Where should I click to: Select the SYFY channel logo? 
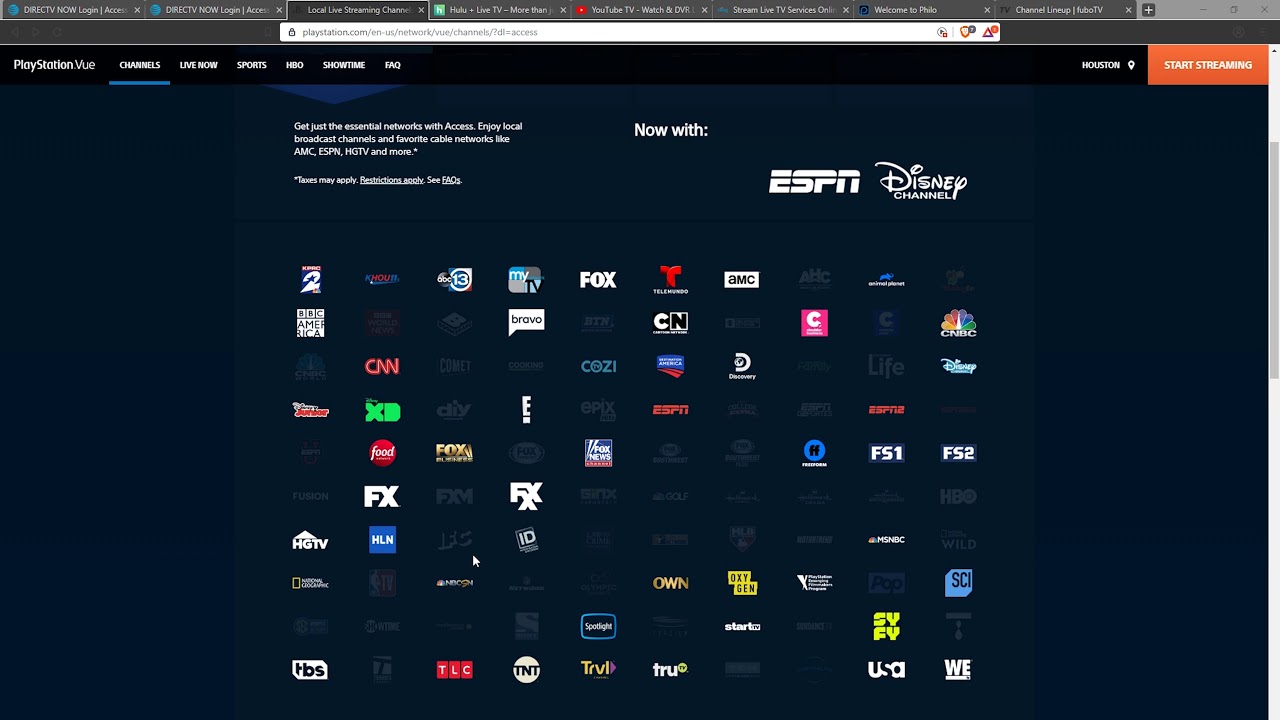click(886, 626)
